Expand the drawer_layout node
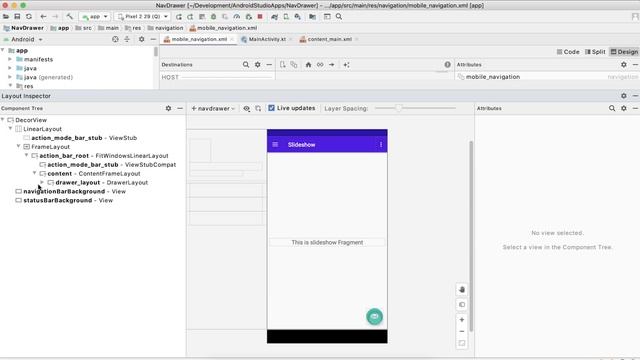Viewport: 640px width, 360px height. [x=42, y=182]
